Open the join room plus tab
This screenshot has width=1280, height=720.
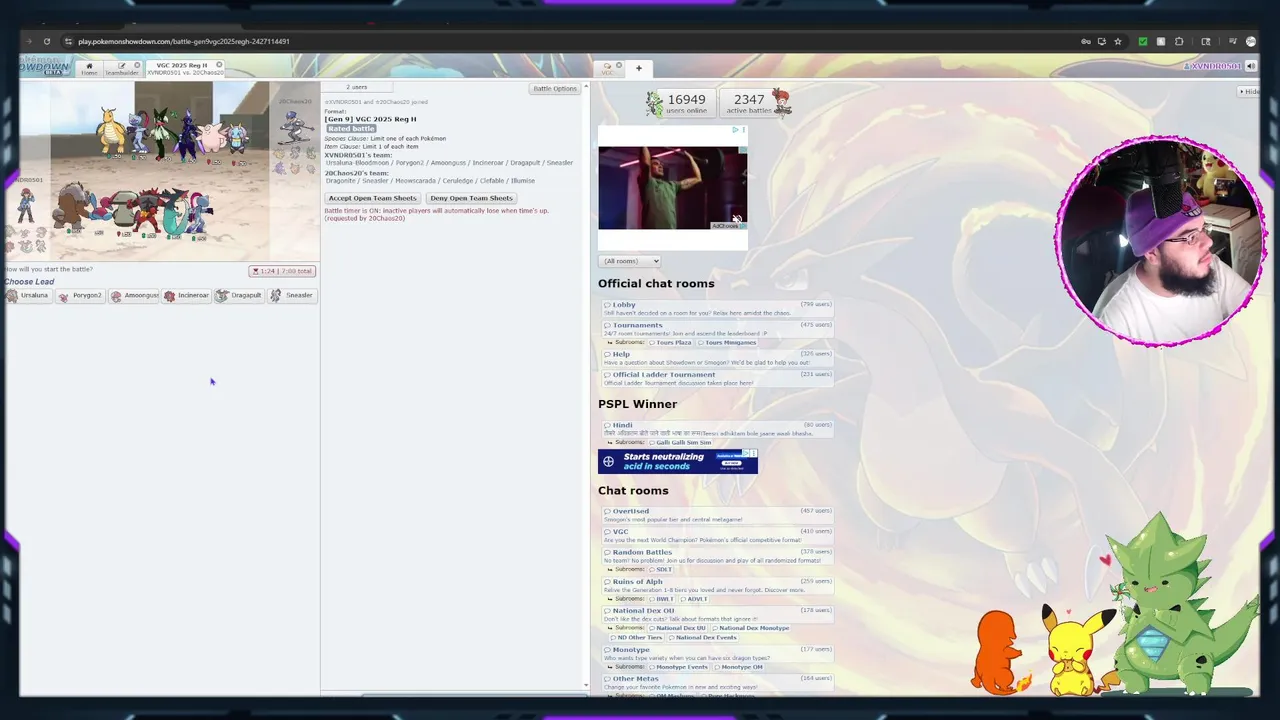[x=639, y=68]
